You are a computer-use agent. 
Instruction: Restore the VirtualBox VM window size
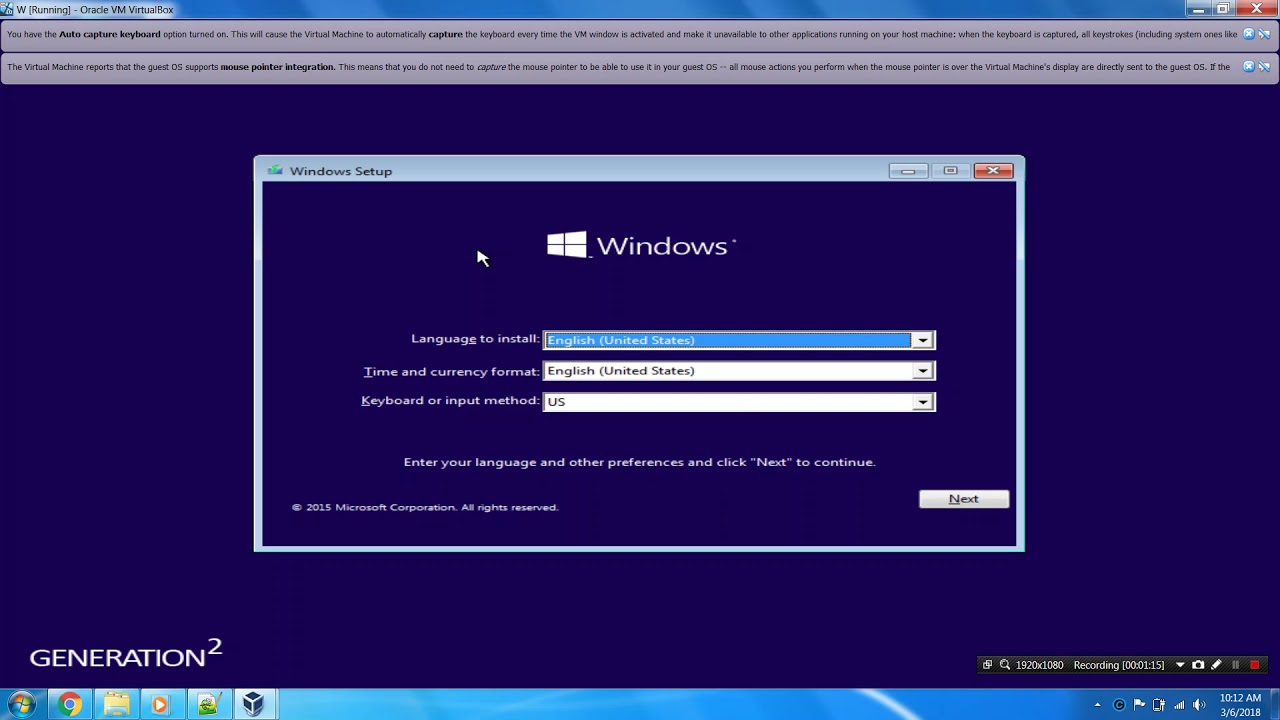click(1222, 9)
